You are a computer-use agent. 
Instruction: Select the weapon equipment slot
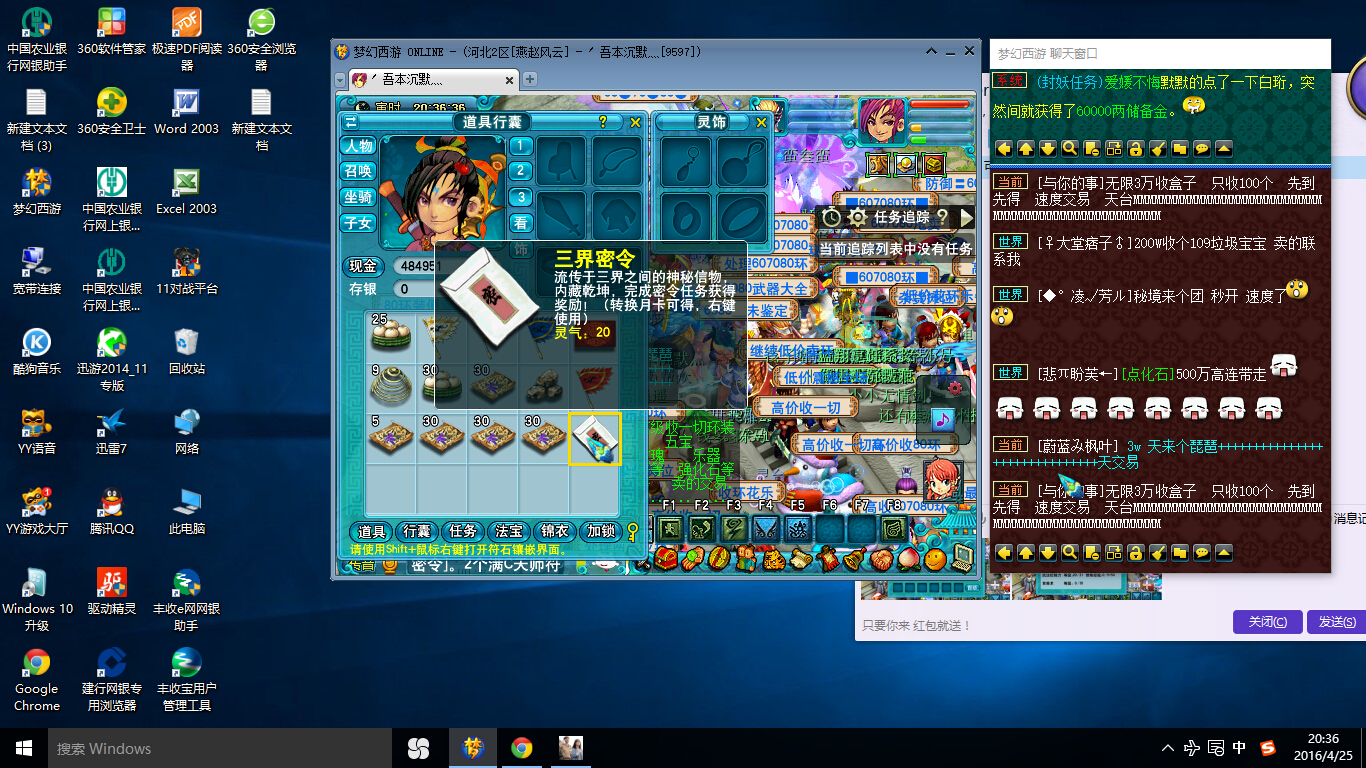tap(563, 214)
